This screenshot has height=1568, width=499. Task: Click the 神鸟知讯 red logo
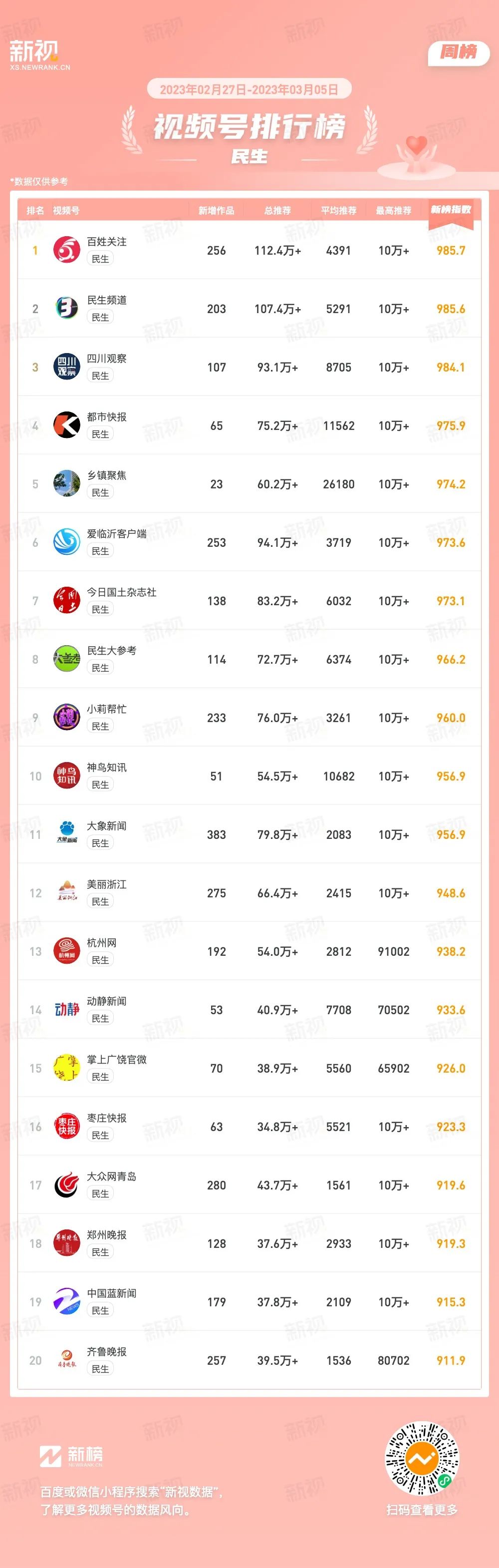pyautogui.click(x=67, y=776)
